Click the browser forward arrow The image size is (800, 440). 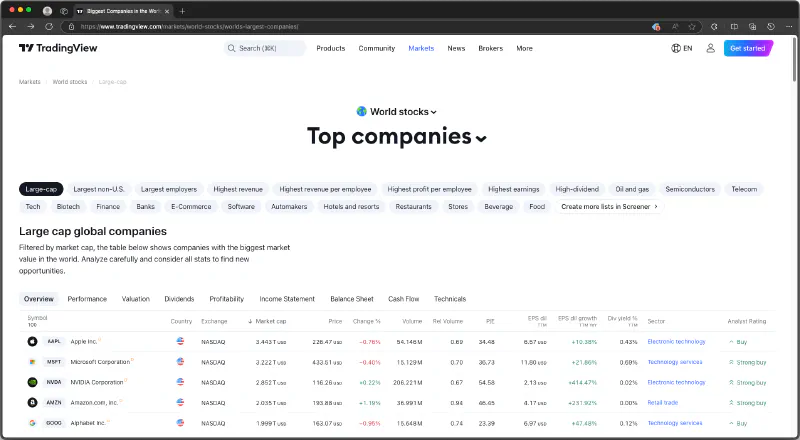(31, 27)
